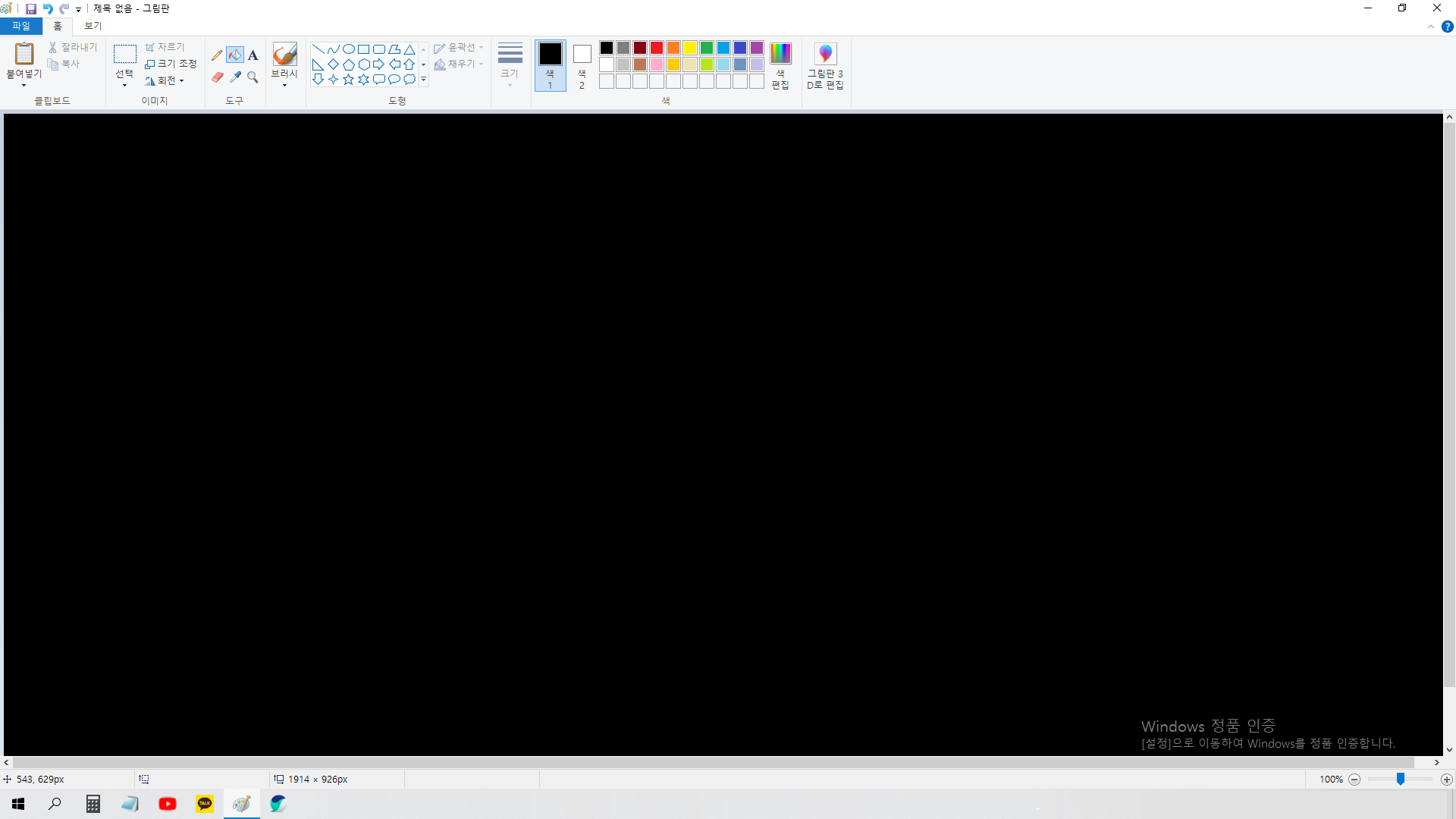Choose the Down arrow shape
This screenshot has width=1456, height=819.
[x=318, y=80]
